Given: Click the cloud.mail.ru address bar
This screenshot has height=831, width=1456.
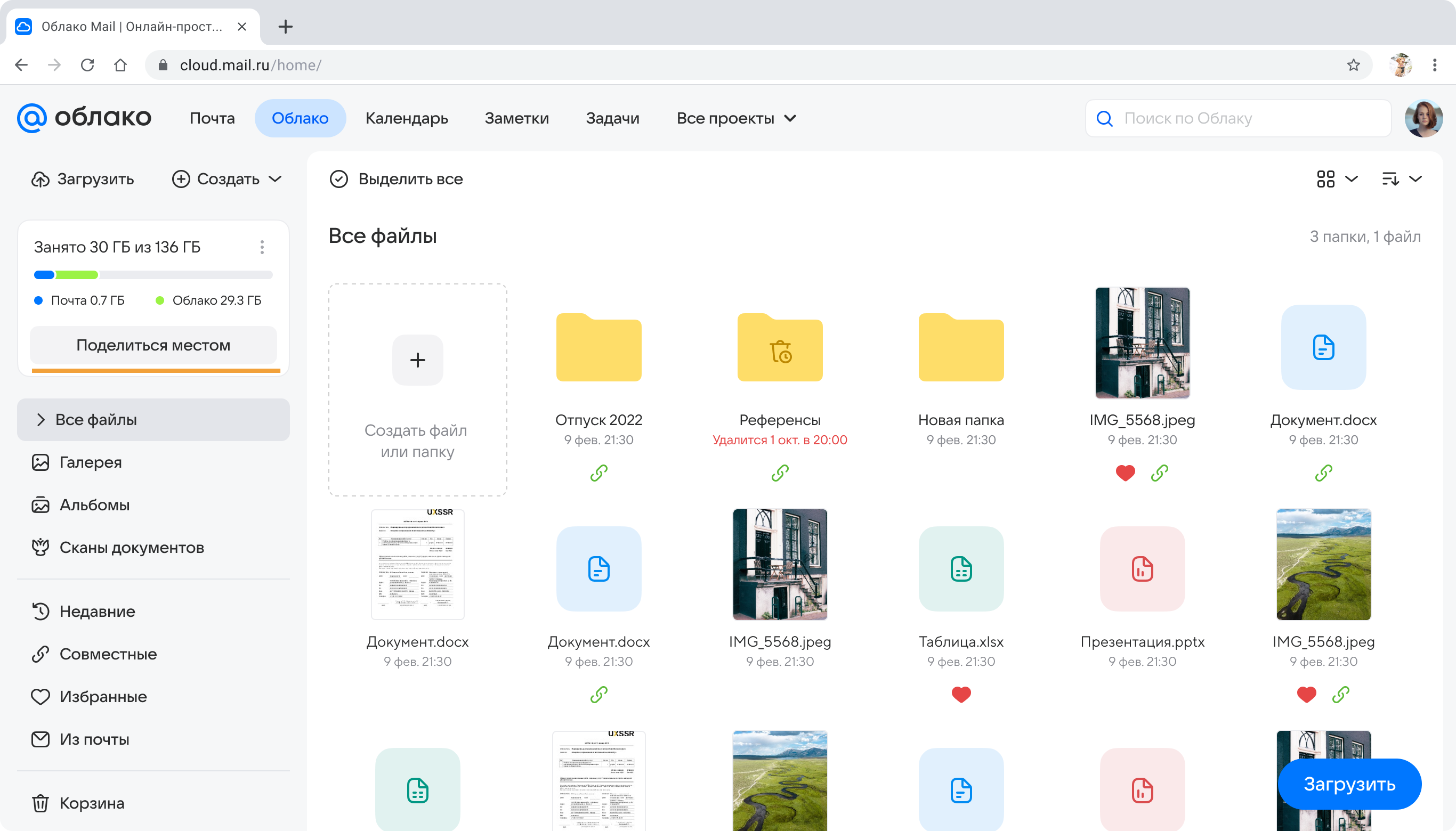Looking at the screenshot, I should pyautogui.click(x=758, y=65).
